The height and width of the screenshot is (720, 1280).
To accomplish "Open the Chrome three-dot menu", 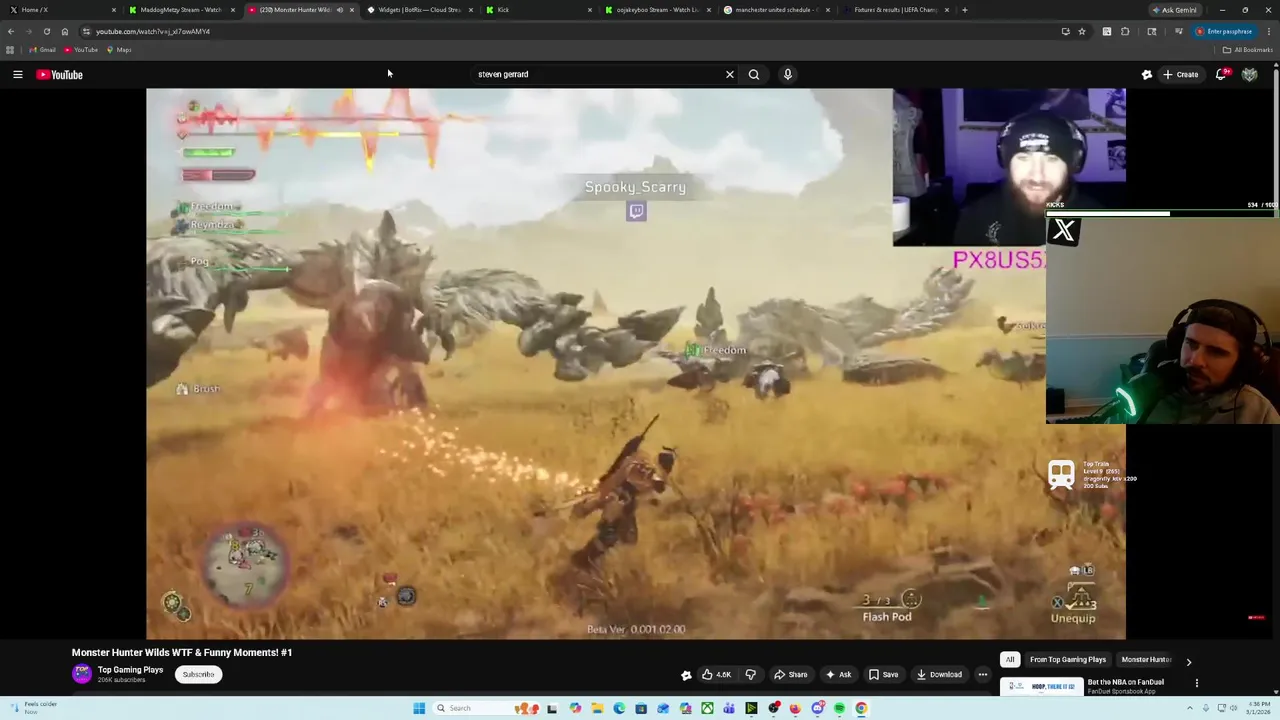I will (x=1269, y=31).
